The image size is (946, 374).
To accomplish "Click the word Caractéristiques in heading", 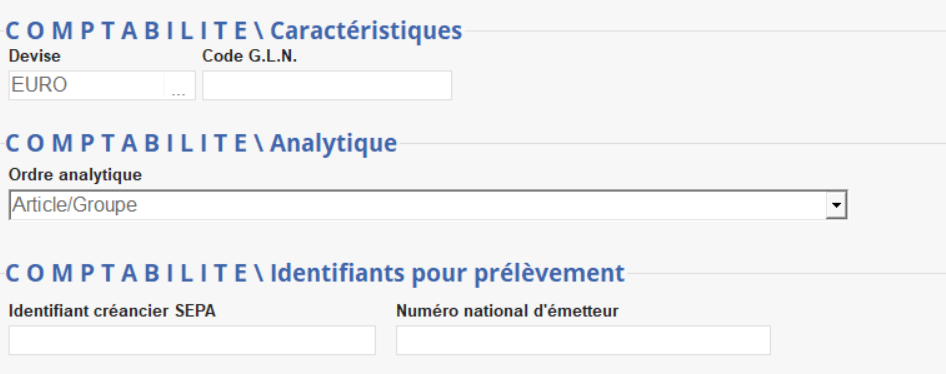I will click(366, 30).
